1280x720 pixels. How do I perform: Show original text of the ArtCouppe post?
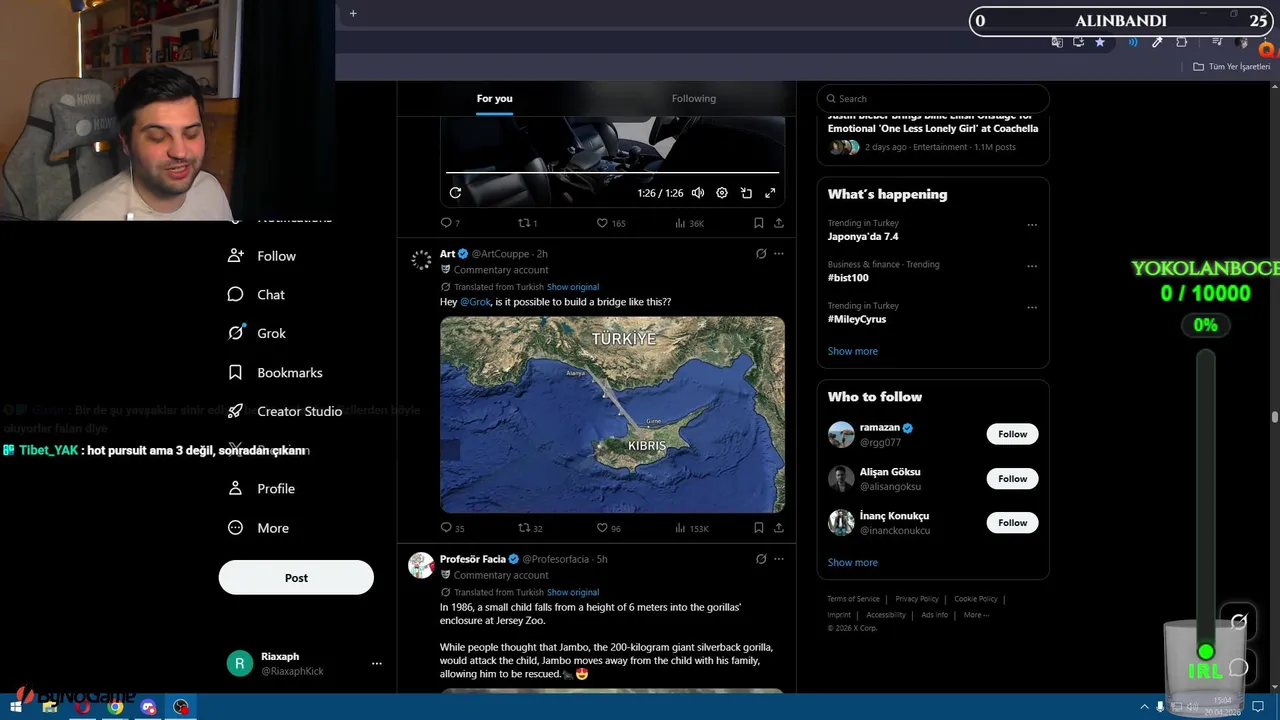click(573, 287)
